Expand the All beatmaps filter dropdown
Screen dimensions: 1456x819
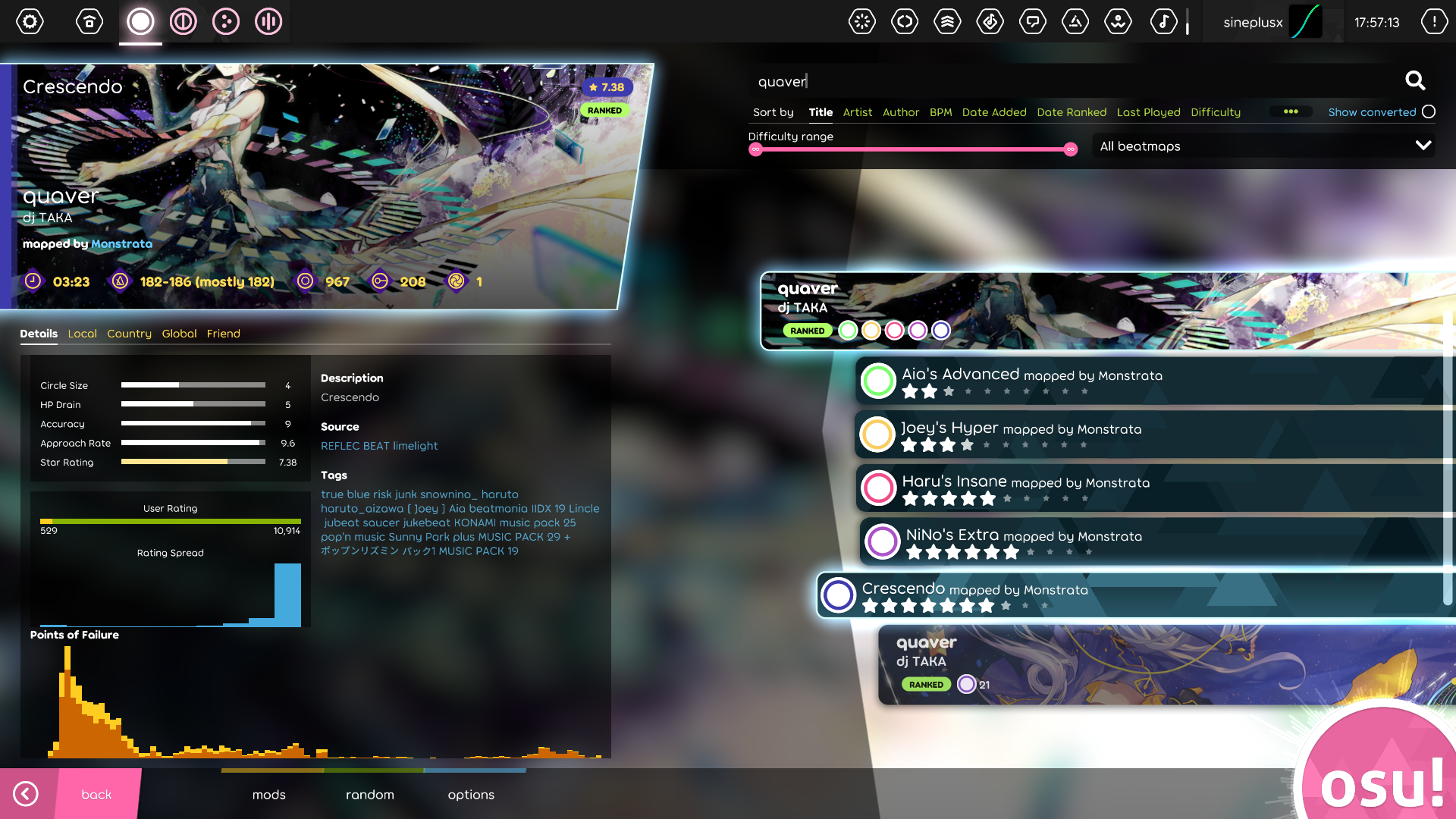1263,146
